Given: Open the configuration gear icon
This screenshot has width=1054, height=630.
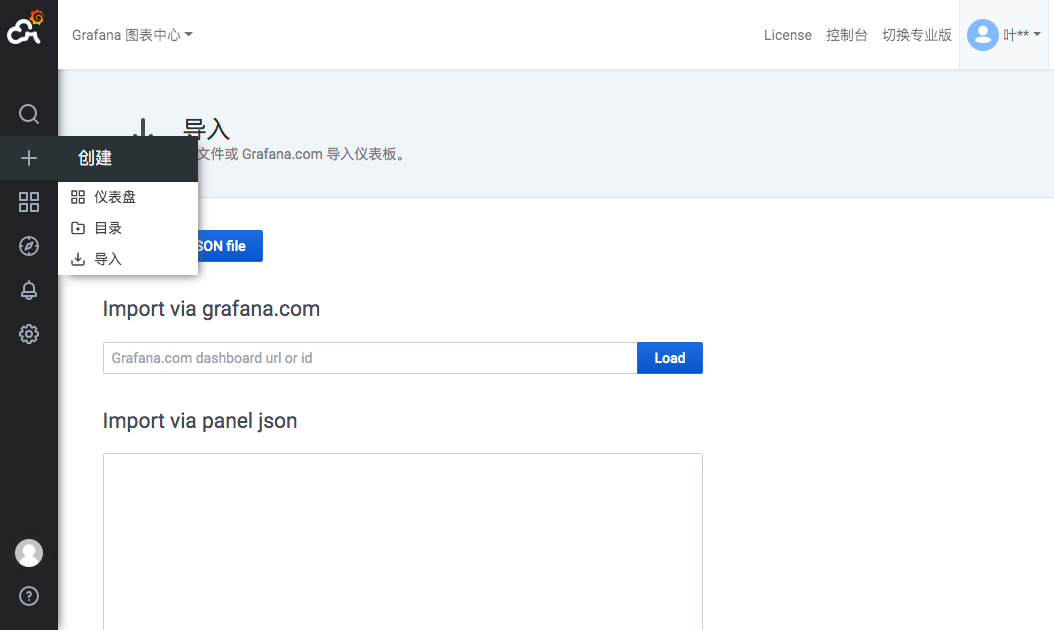Looking at the screenshot, I should 28,334.
